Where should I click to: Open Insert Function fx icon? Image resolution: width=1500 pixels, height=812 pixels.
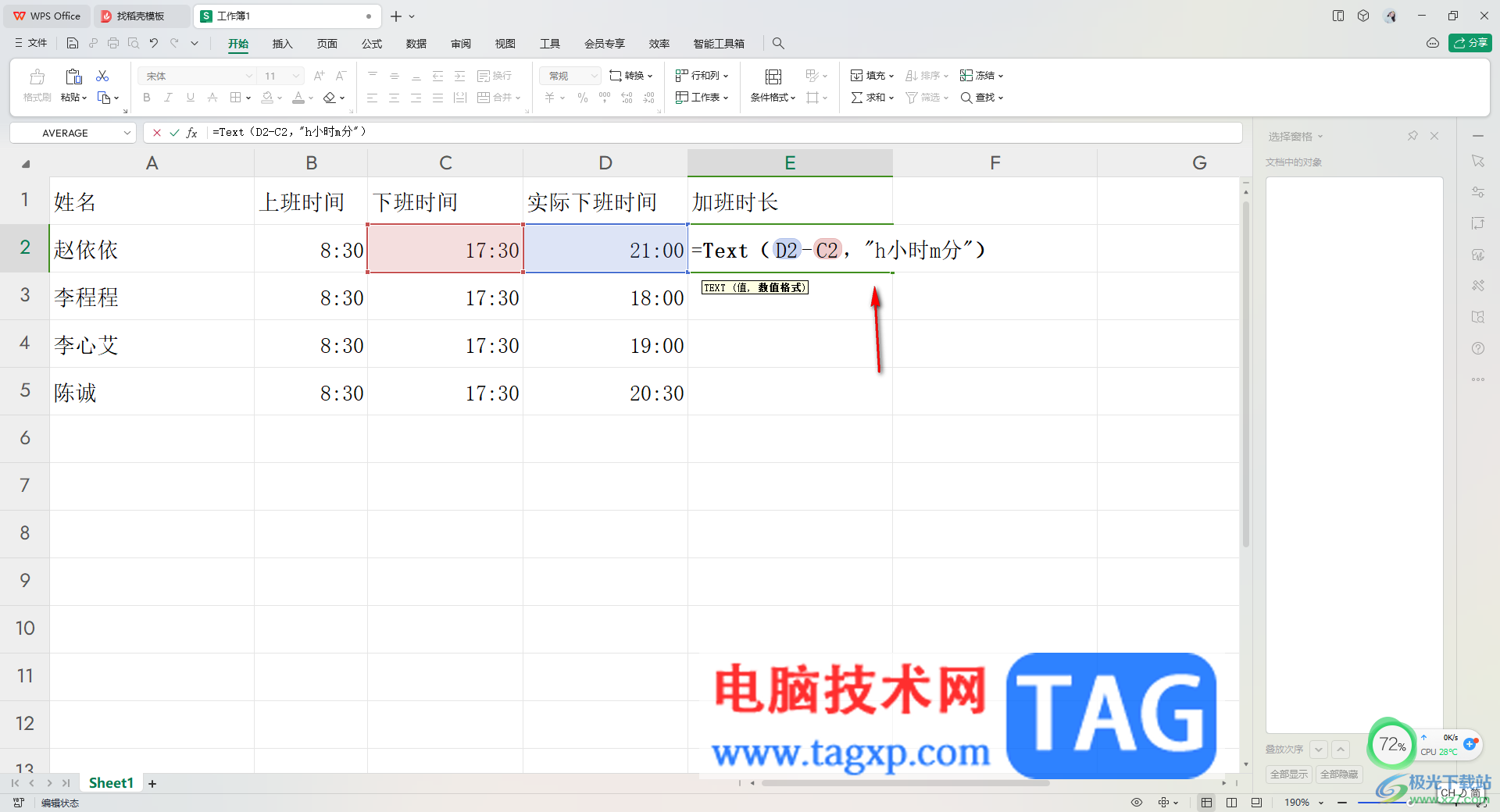coord(192,133)
